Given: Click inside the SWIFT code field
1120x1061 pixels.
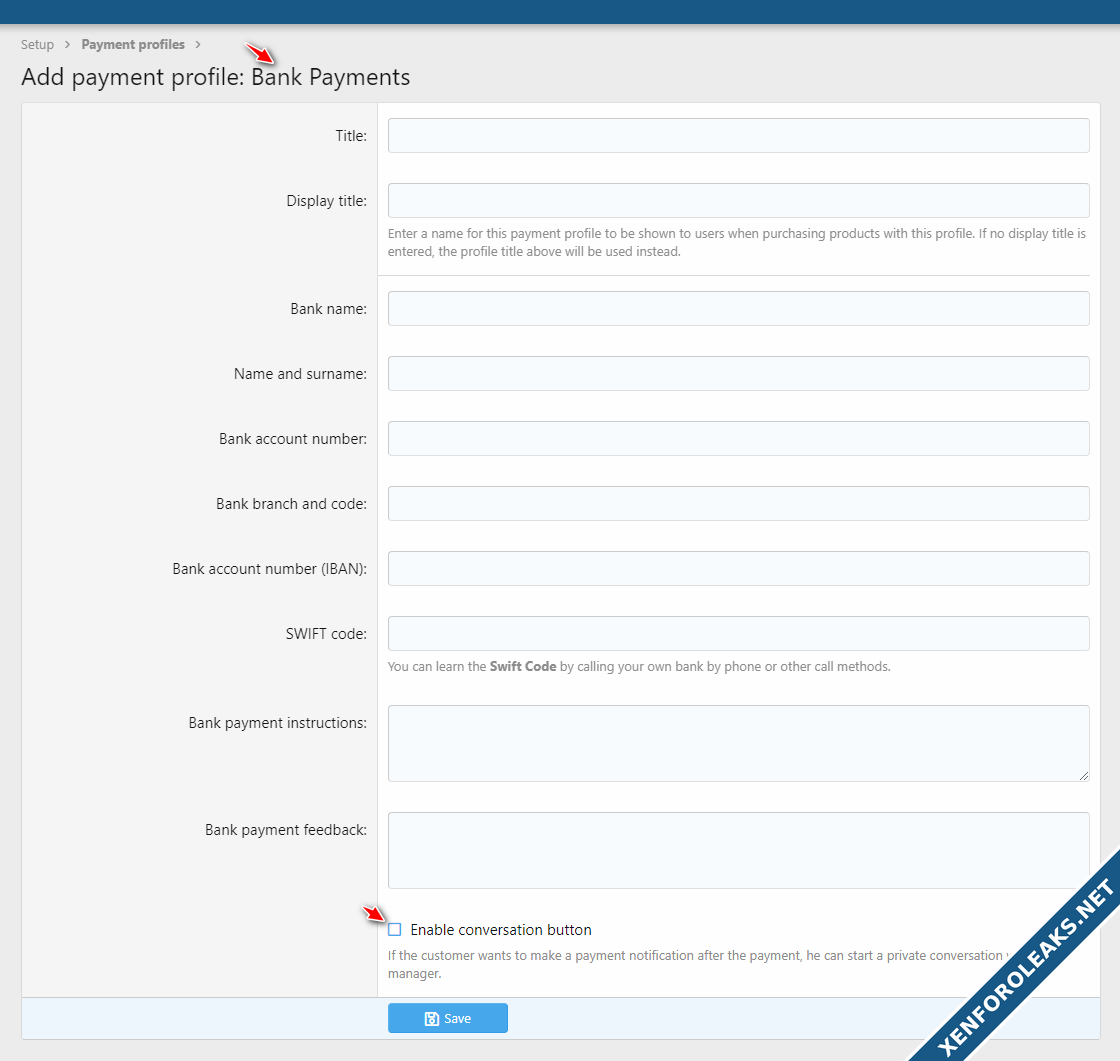Looking at the screenshot, I should point(738,634).
